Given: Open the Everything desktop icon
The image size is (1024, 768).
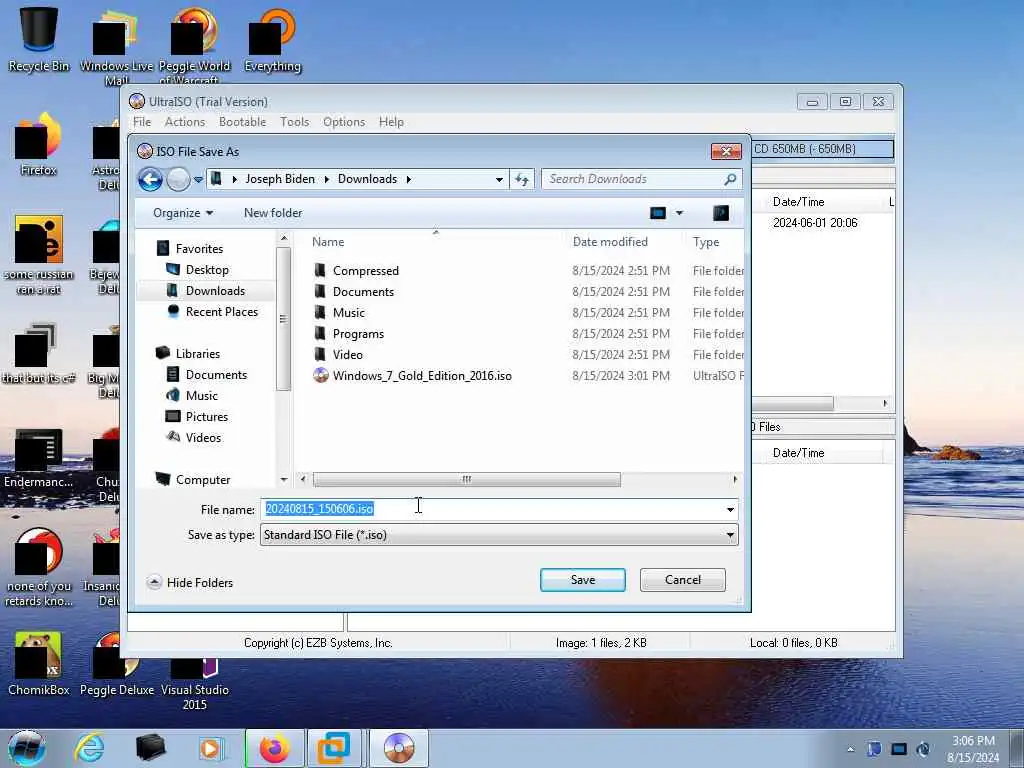Looking at the screenshot, I should point(273,40).
